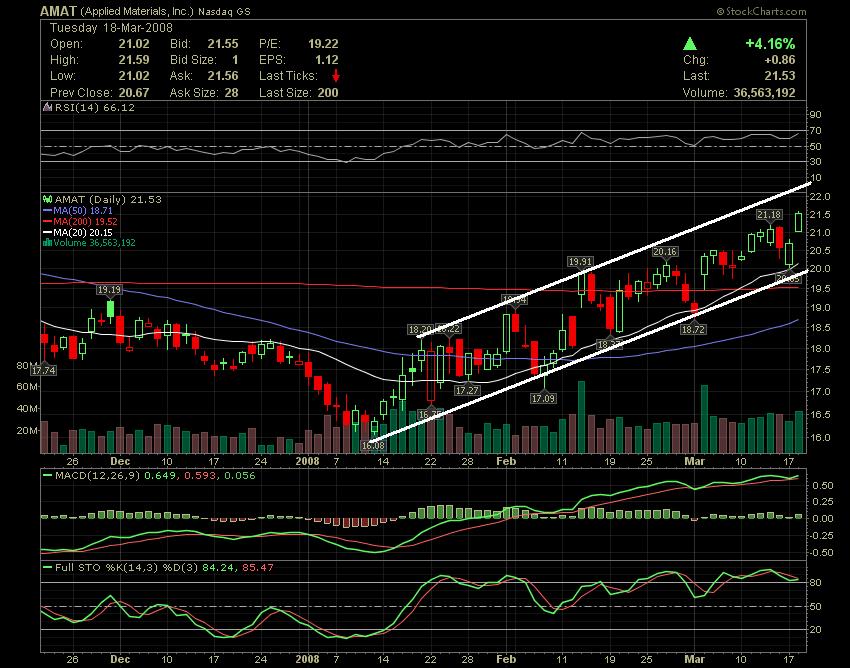This screenshot has height=668, width=850.
Task: Click the stochastic %K value 84.24
Action: pos(218,568)
